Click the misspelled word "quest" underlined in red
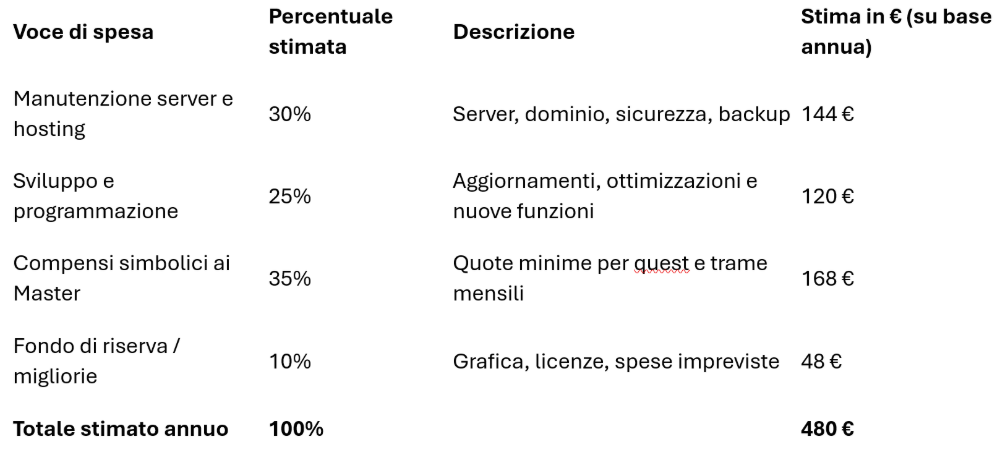This screenshot has height=468, width=1000. coord(661,263)
